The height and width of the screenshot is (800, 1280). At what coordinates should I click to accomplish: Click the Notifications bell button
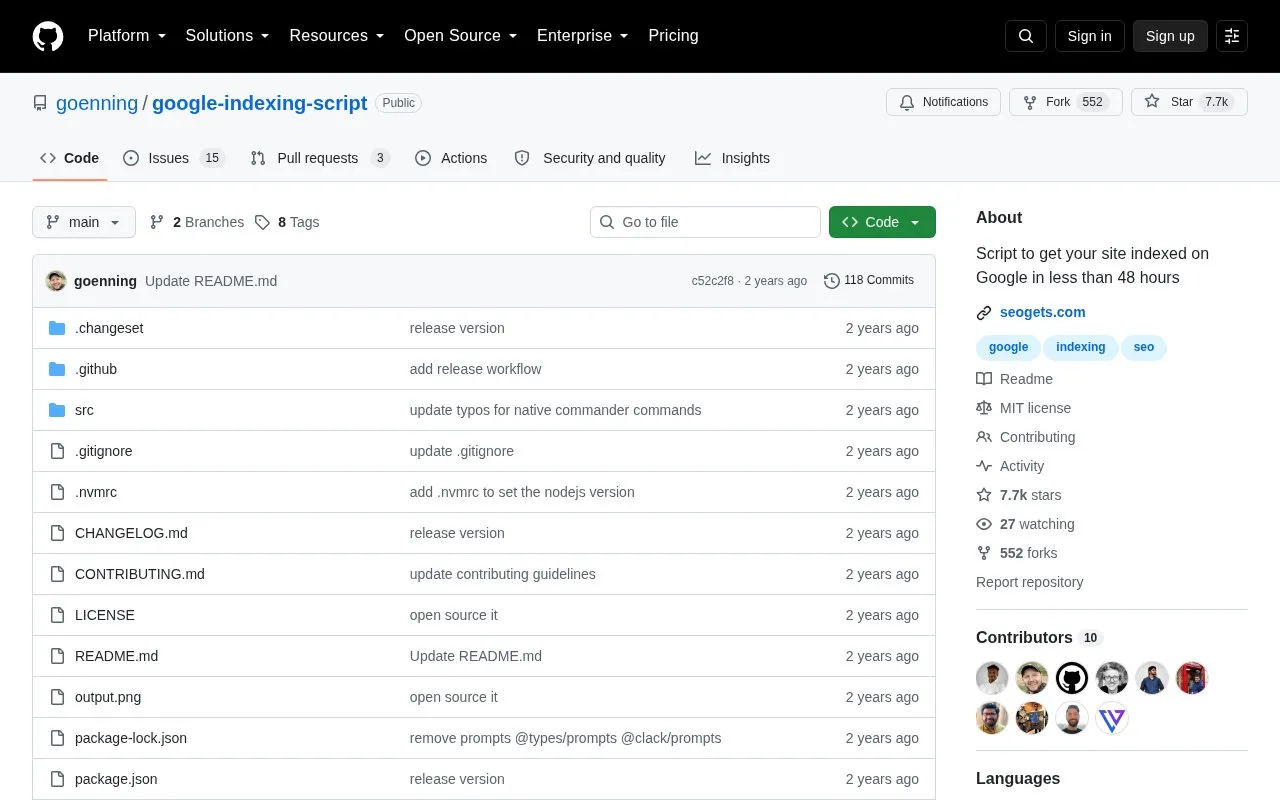click(943, 102)
